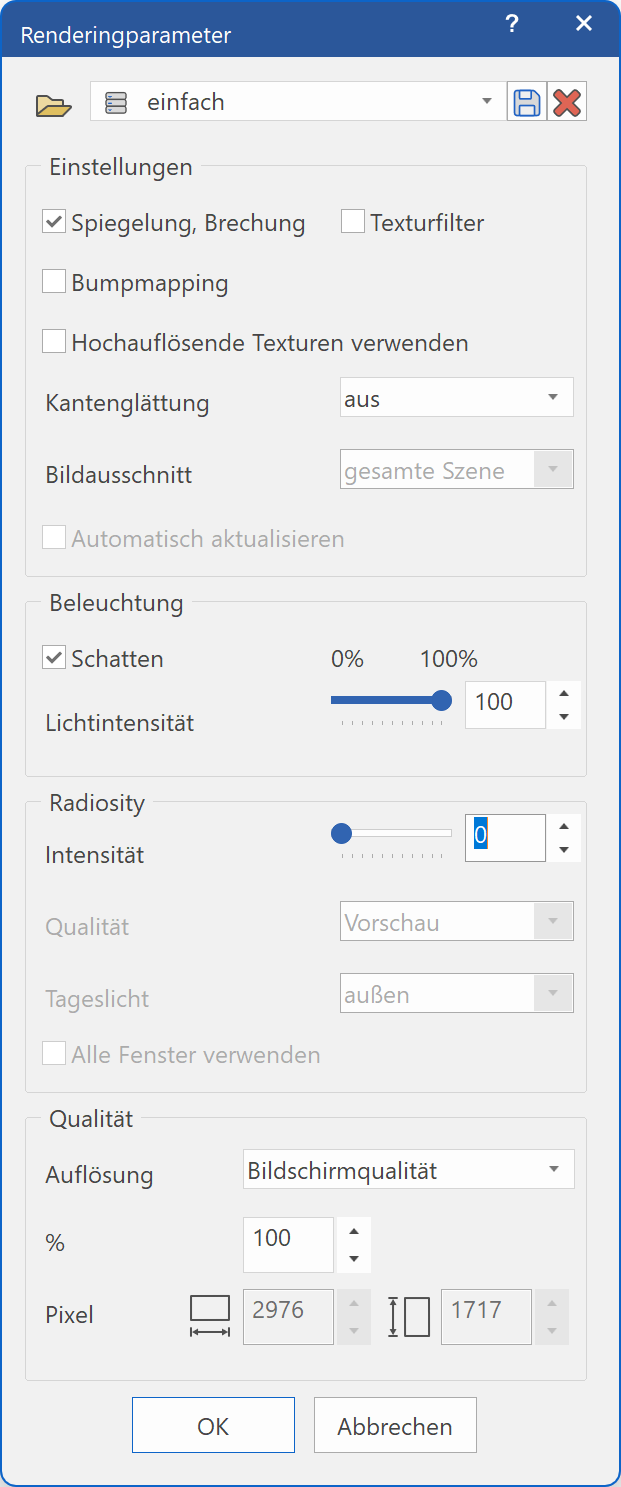
Task: Open dialog help via the question mark icon
Action: (x=512, y=23)
